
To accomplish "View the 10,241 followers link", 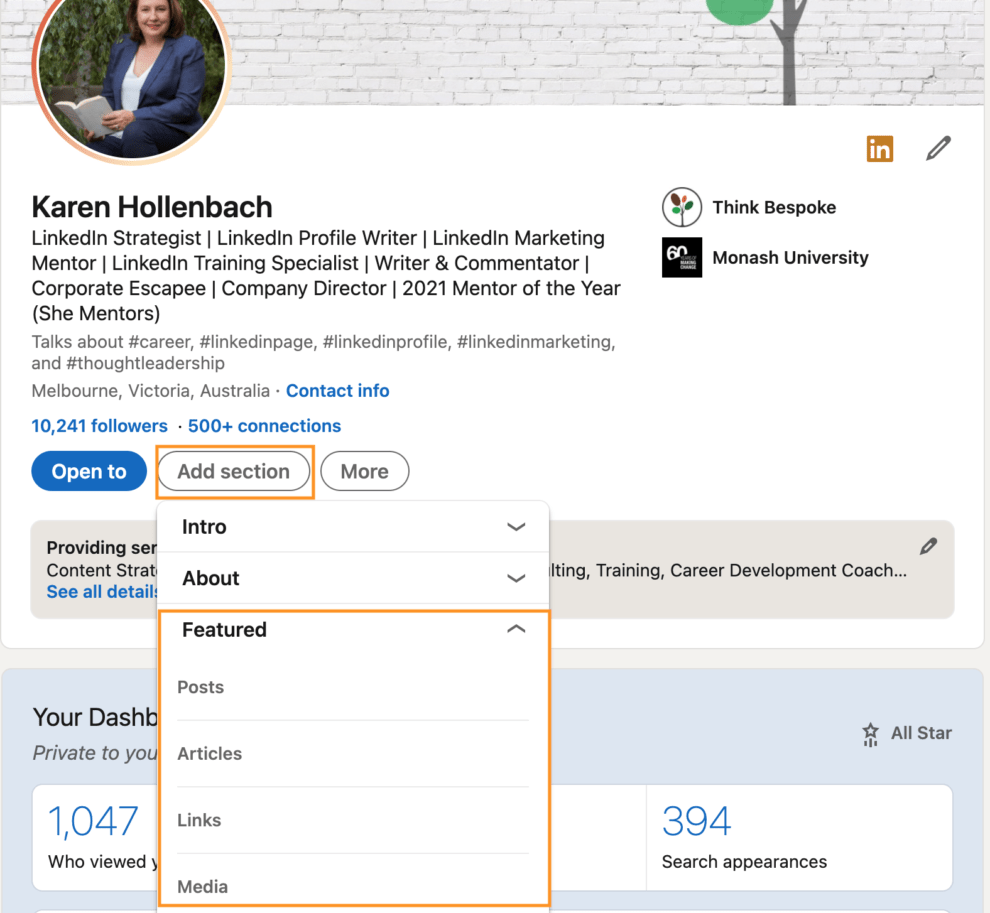I will pos(99,425).
